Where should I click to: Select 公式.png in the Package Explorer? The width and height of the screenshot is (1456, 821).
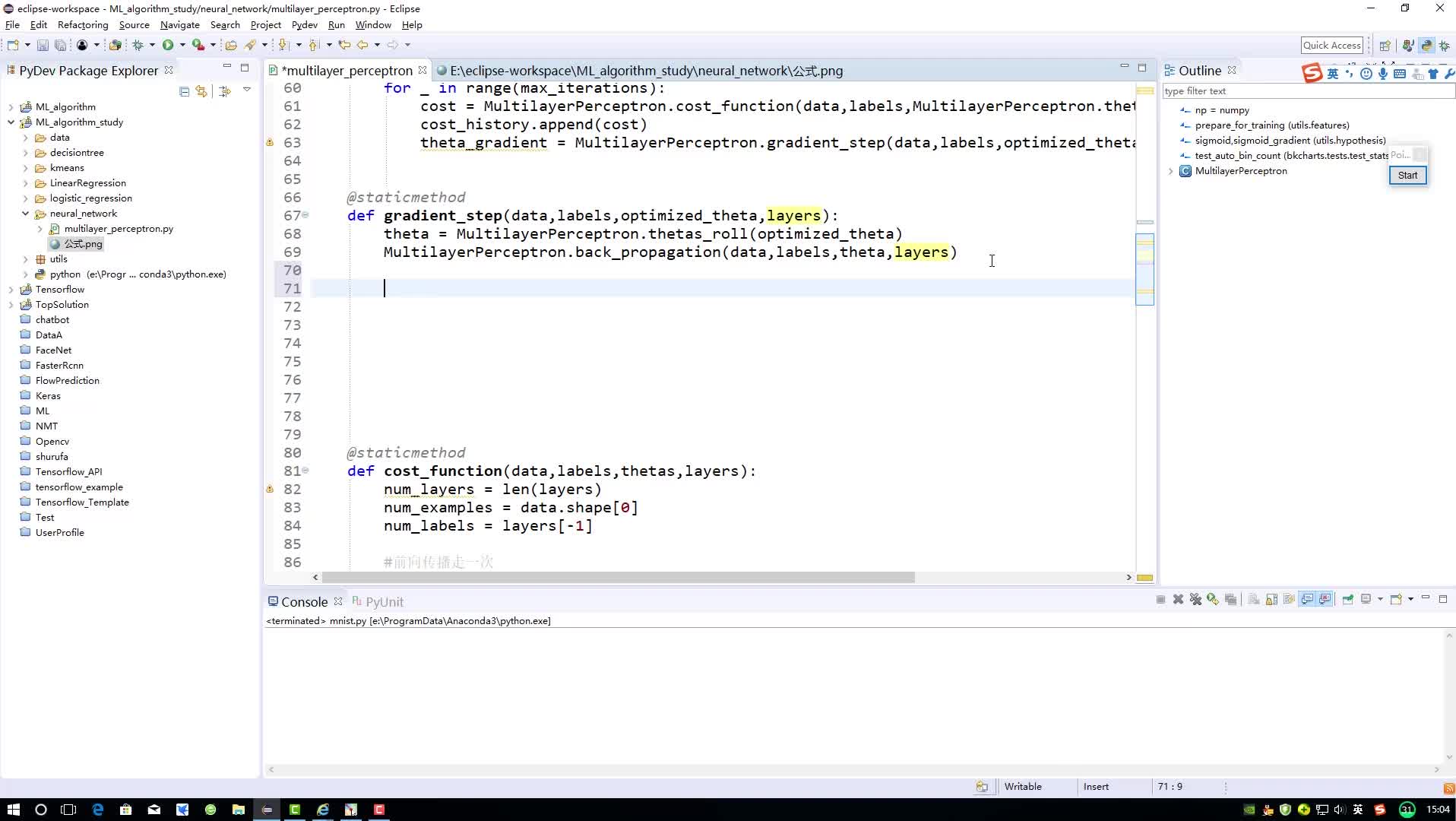click(x=83, y=244)
